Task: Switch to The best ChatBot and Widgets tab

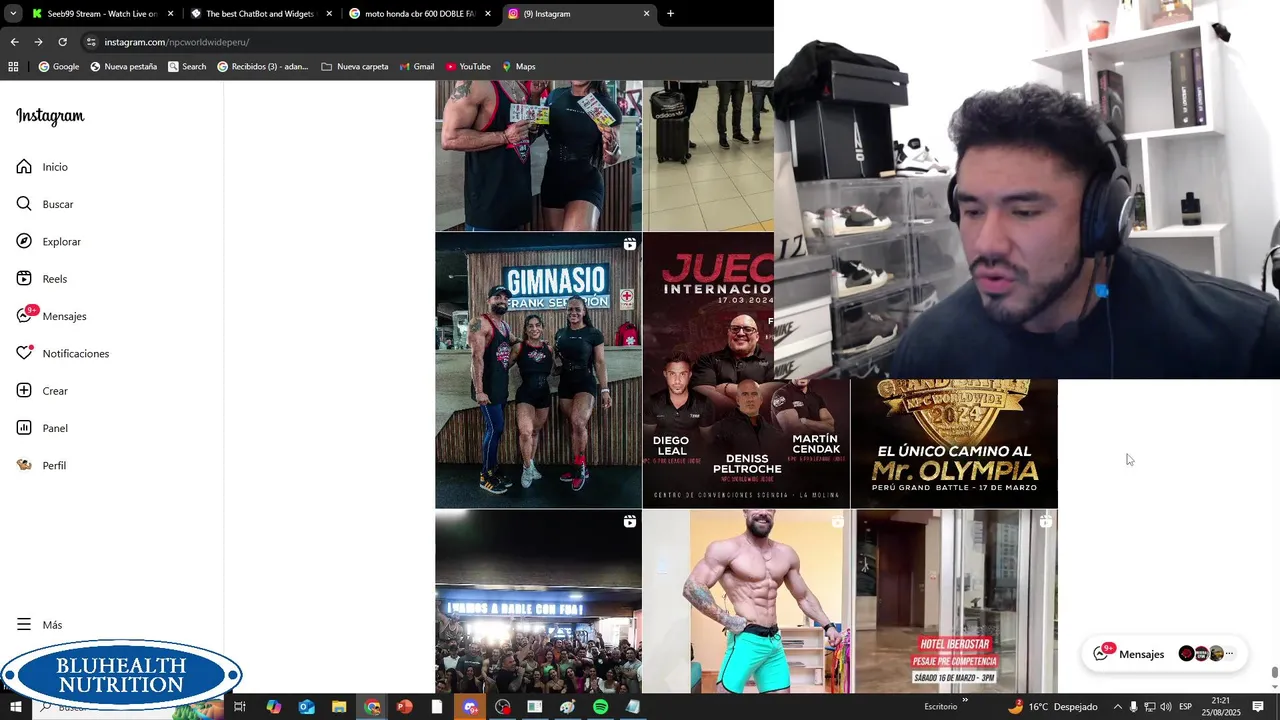Action: 260,14
